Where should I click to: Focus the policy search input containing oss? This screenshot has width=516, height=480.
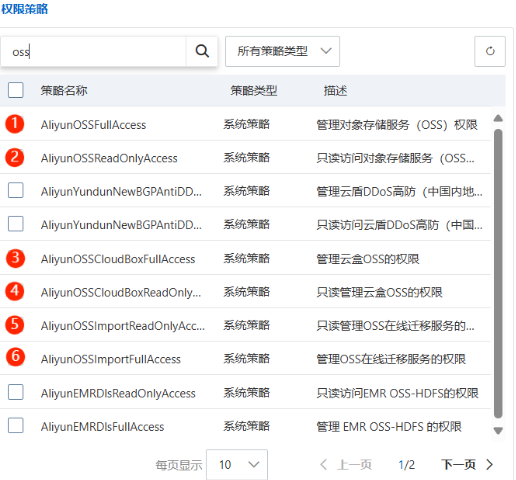(x=93, y=52)
